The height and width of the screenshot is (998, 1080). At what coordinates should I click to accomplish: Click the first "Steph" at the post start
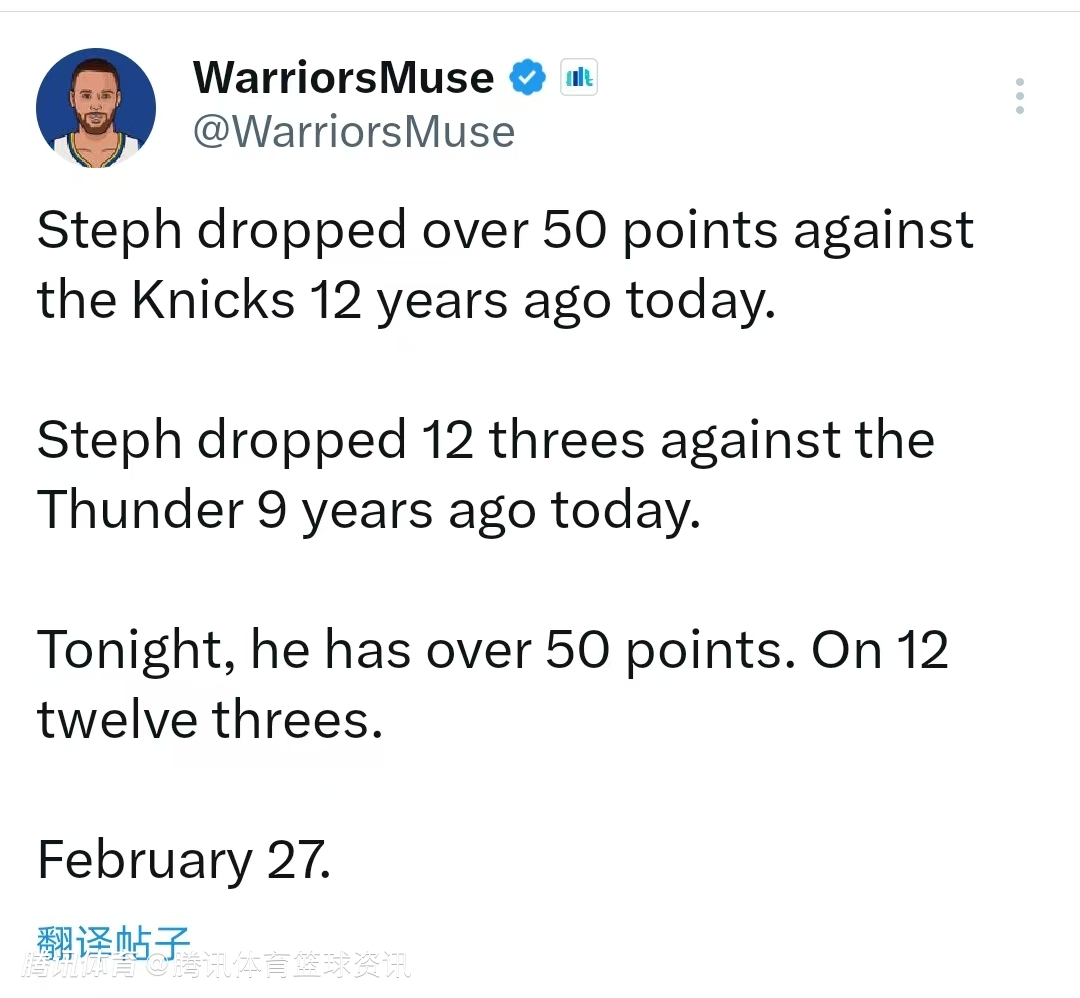click(109, 231)
